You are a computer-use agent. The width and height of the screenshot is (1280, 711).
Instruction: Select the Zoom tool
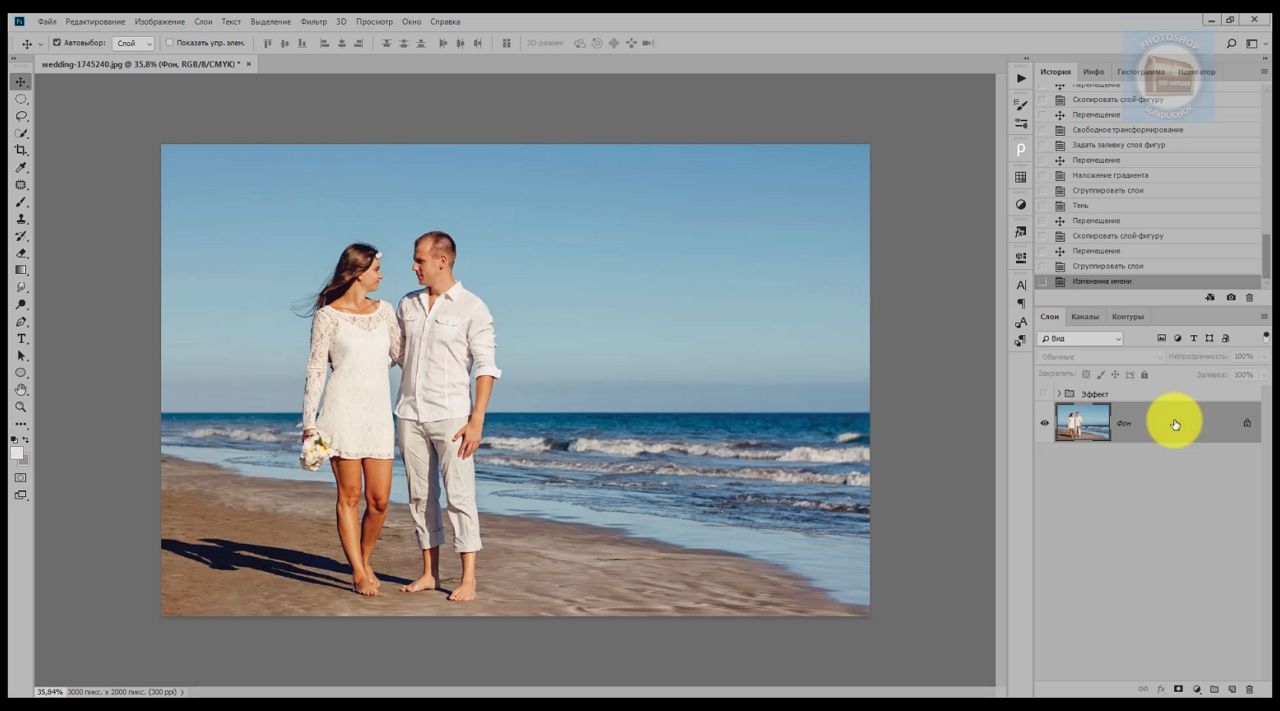pyautogui.click(x=21, y=407)
